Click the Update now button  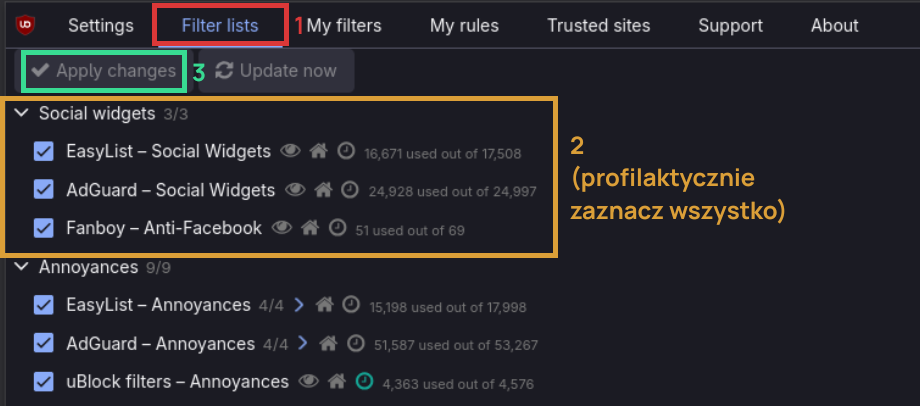point(276,71)
